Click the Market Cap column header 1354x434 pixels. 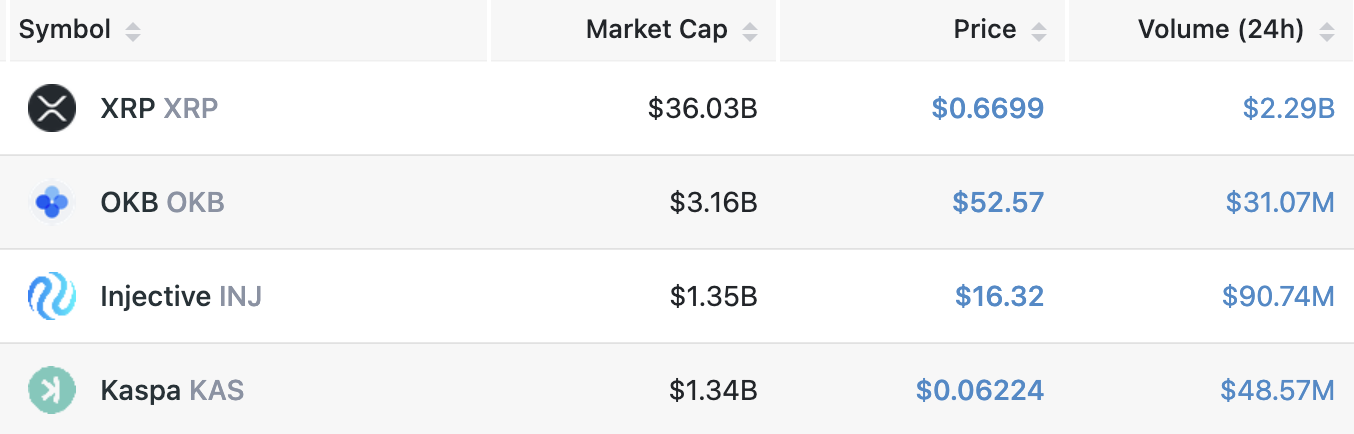(656, 30)
